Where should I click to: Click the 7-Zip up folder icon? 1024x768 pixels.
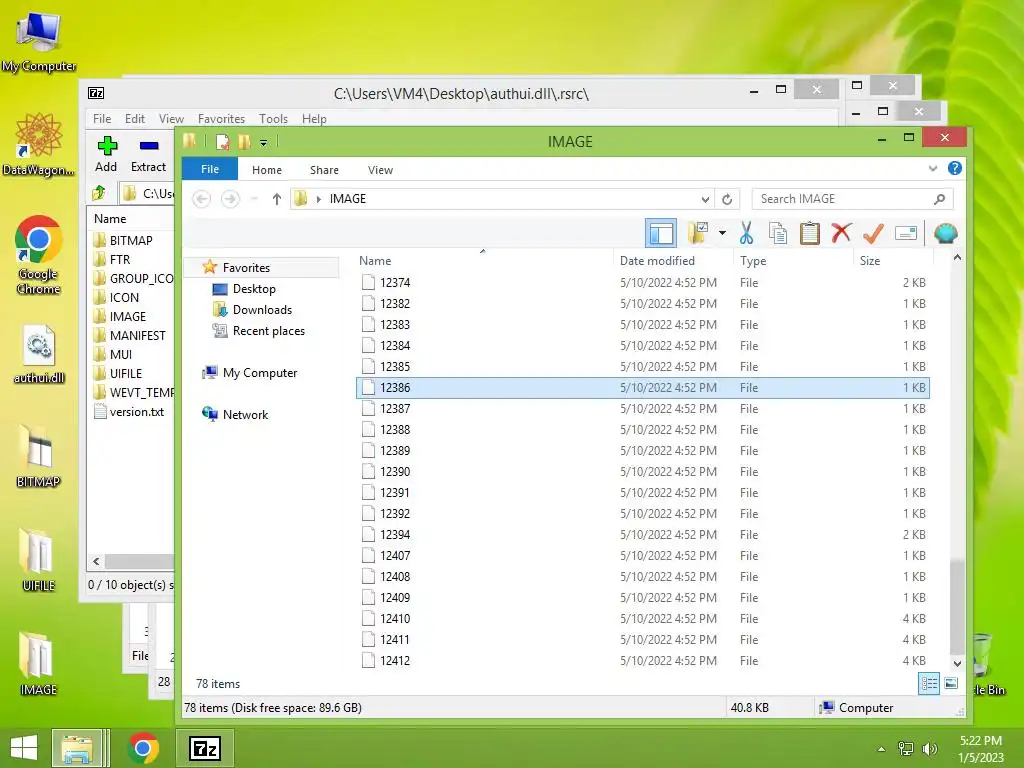(99, 193)
